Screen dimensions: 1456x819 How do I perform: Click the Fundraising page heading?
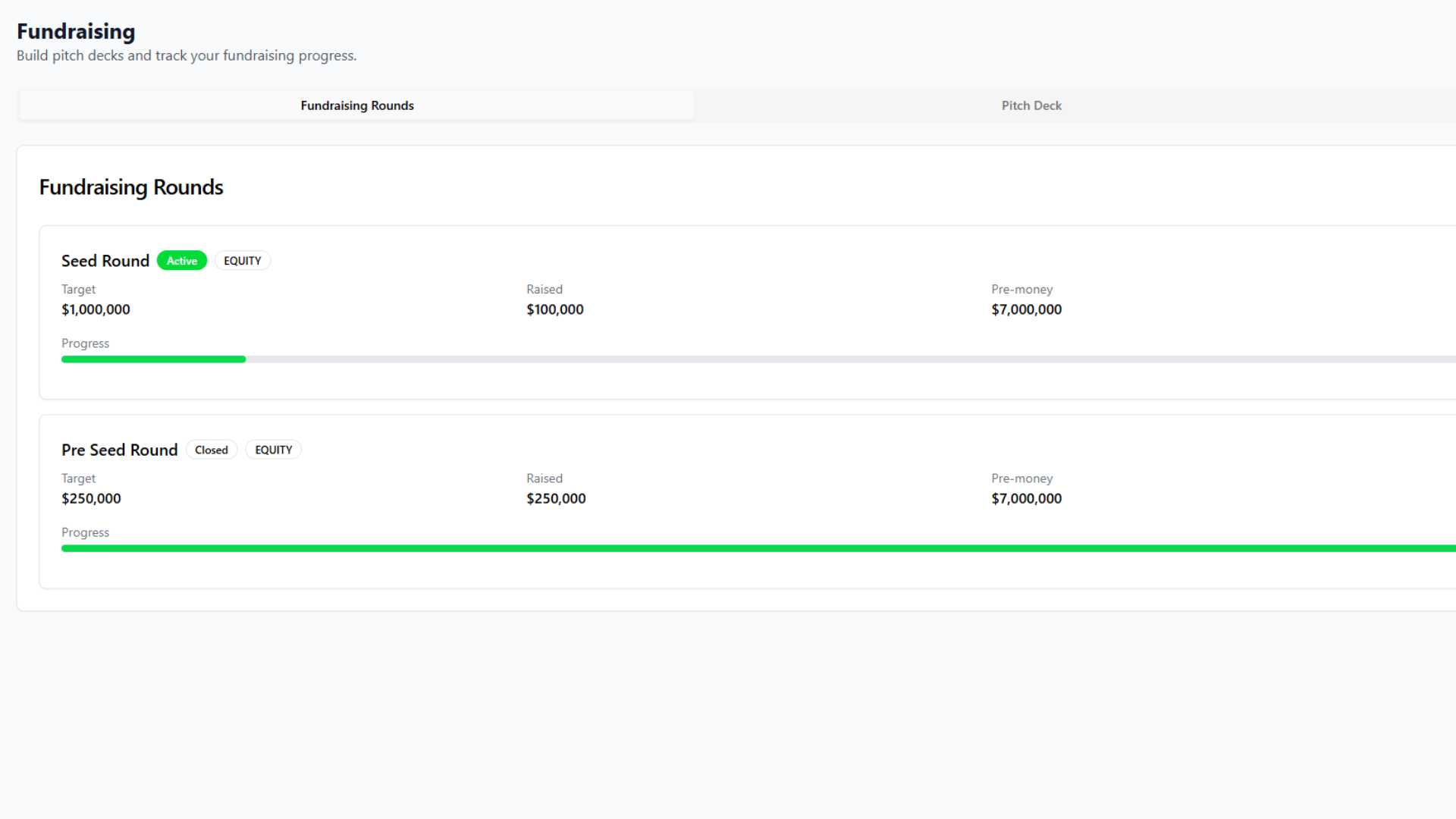pos(76,31)
